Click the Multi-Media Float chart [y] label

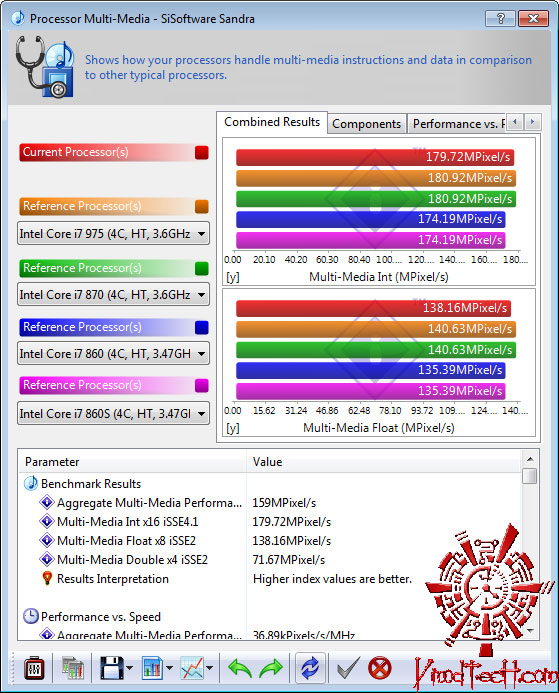tap(232, 428)
